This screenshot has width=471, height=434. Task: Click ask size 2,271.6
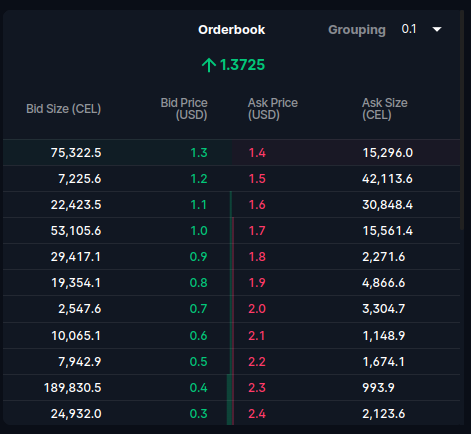coord(384,257)
